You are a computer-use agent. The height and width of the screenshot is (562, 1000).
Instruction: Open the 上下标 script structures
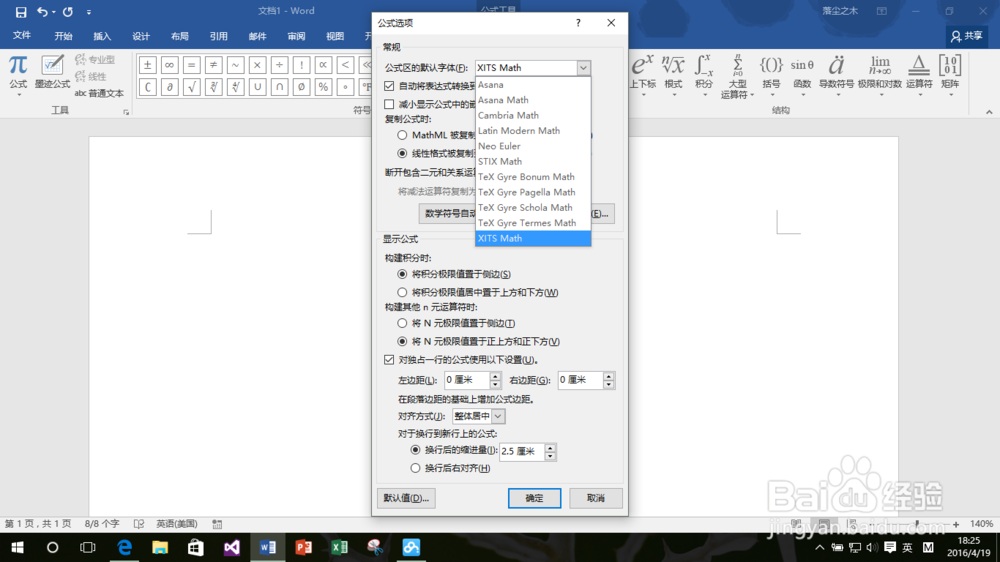point(643,75)
